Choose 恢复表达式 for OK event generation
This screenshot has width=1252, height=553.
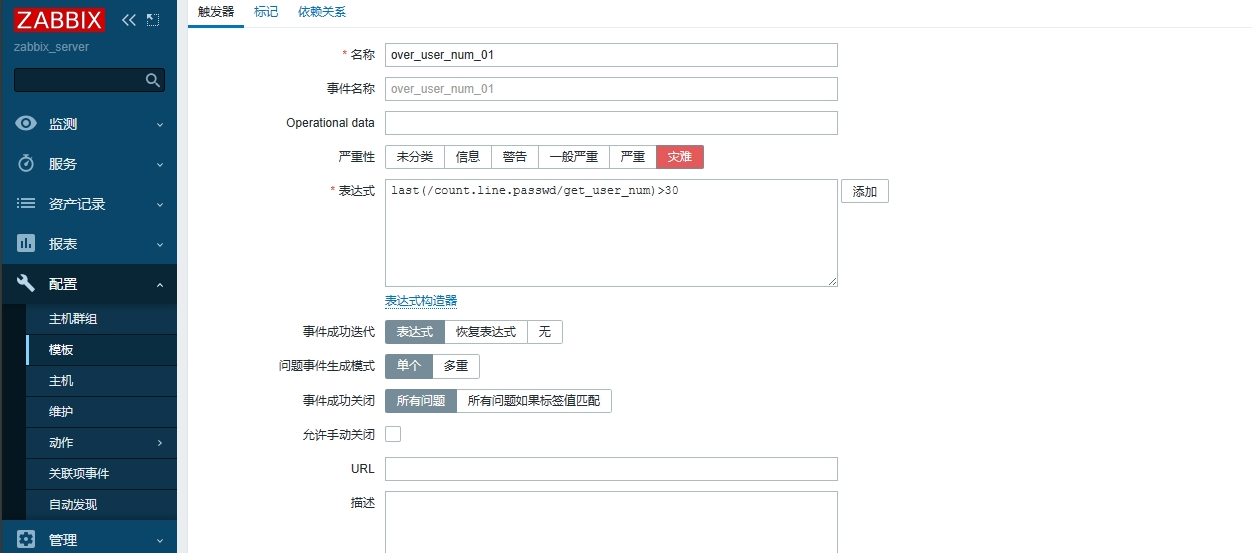coord(485,332)
